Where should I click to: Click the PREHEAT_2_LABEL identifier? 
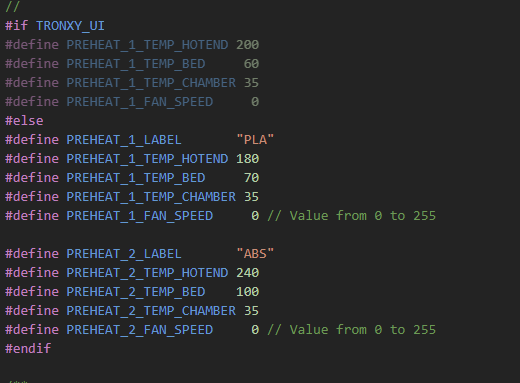pos(124,254)
